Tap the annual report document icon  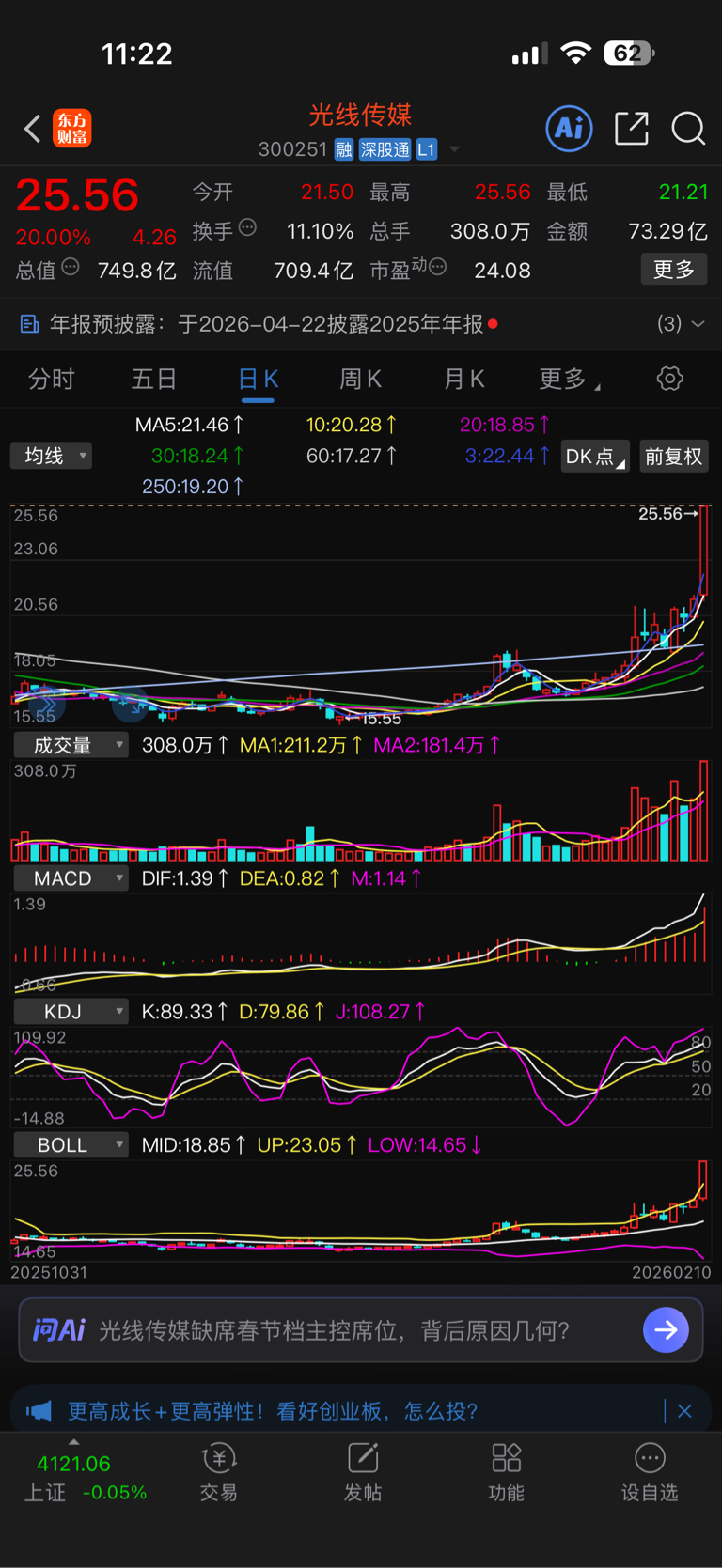coord(30,324)
